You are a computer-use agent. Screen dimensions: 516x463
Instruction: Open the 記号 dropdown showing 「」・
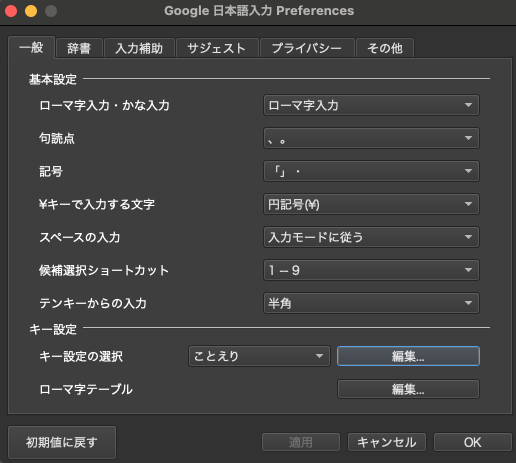tap(371, 171)
